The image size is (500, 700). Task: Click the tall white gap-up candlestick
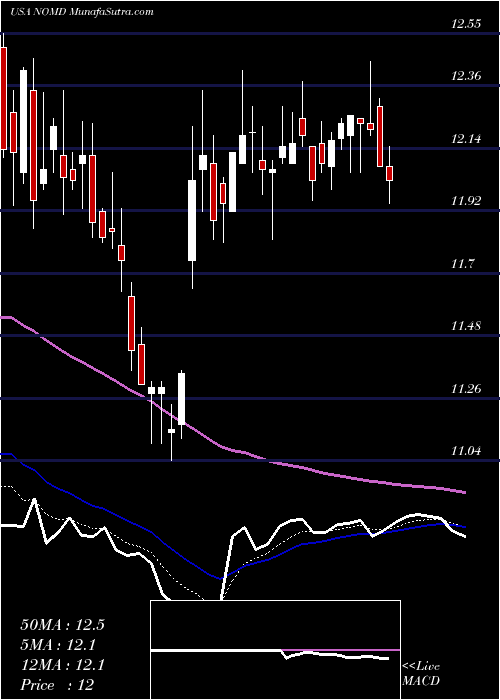pos(192,220)
